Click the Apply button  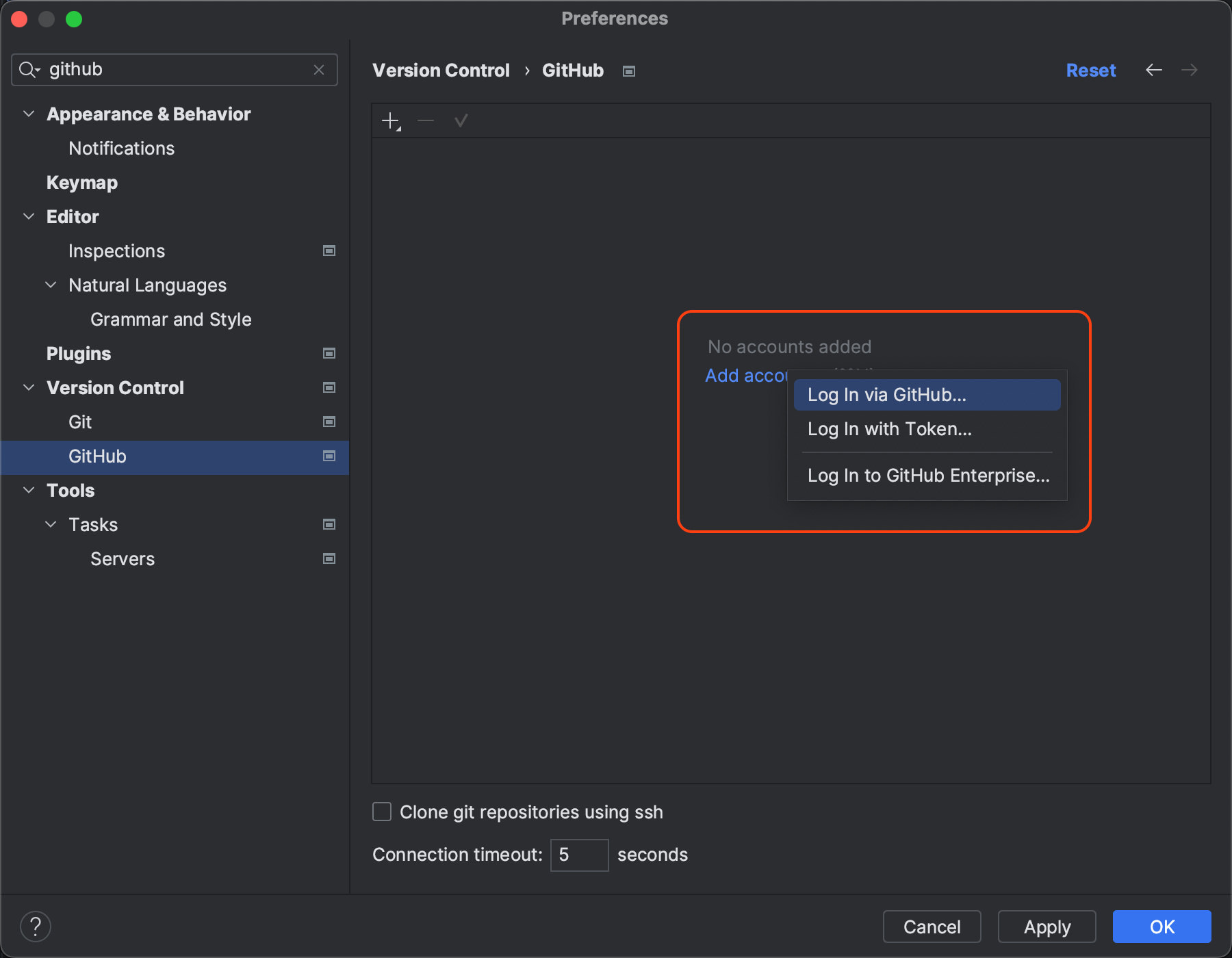(x=1047, y=927)
